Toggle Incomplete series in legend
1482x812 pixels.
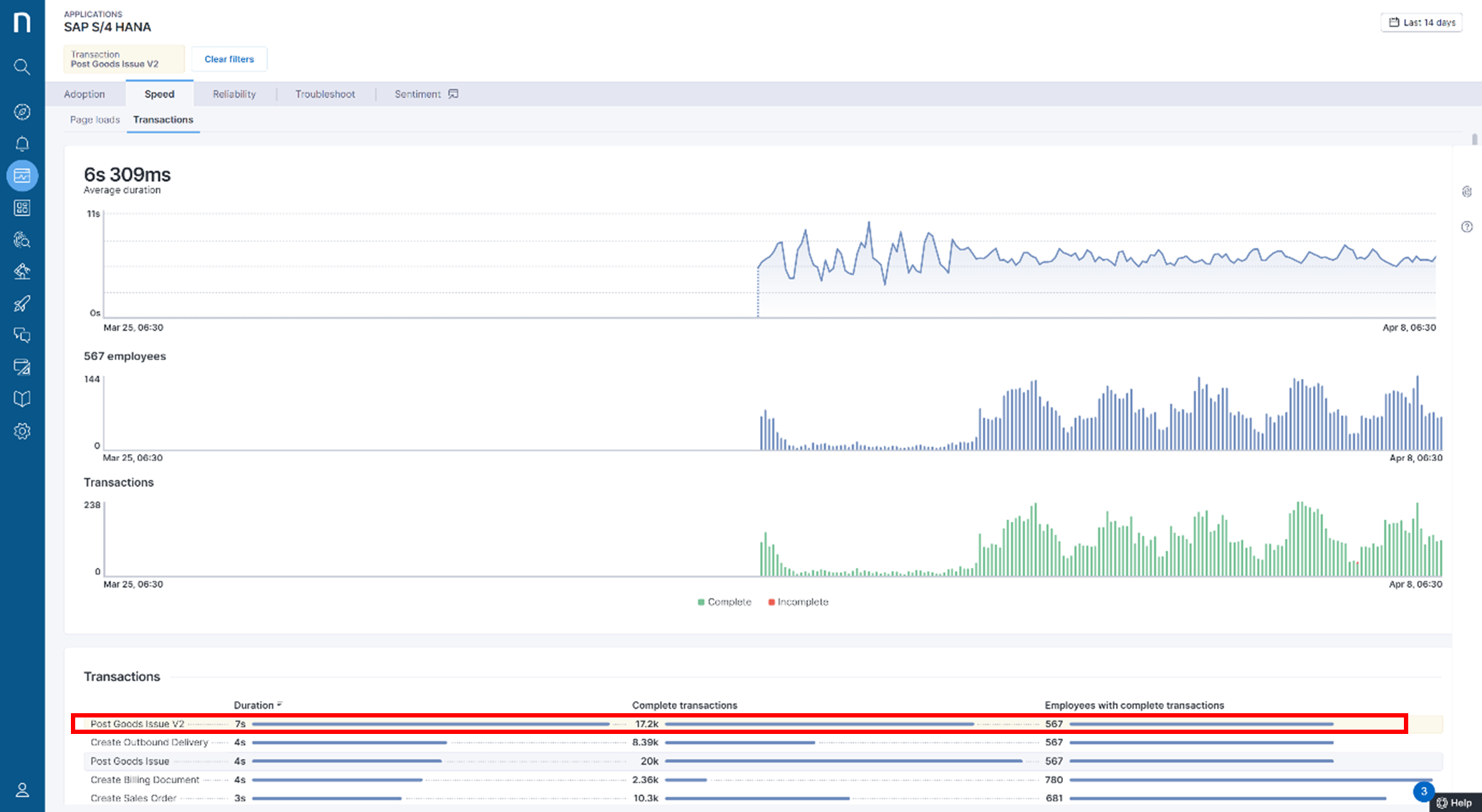[798, 602]
